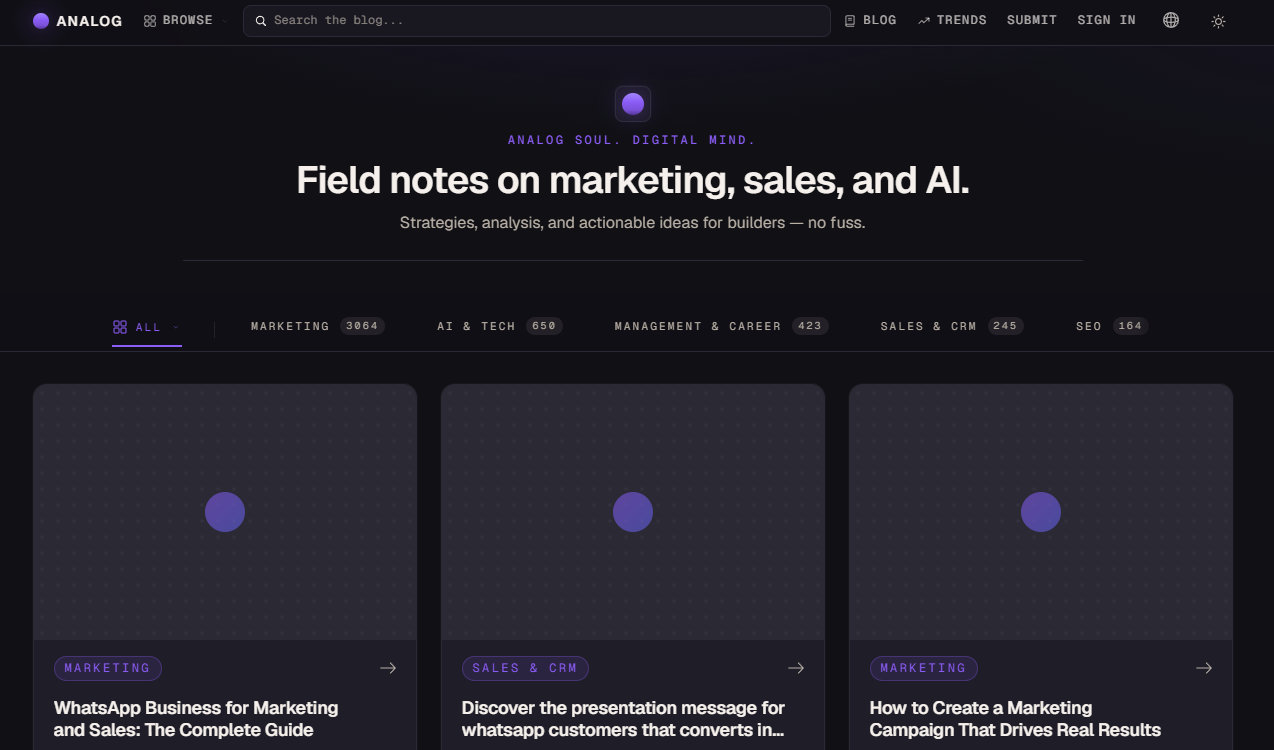Click the ANALOG brand name text
Screen dimensions: 1274x750
pyautogui.click(x=89, y=21)
